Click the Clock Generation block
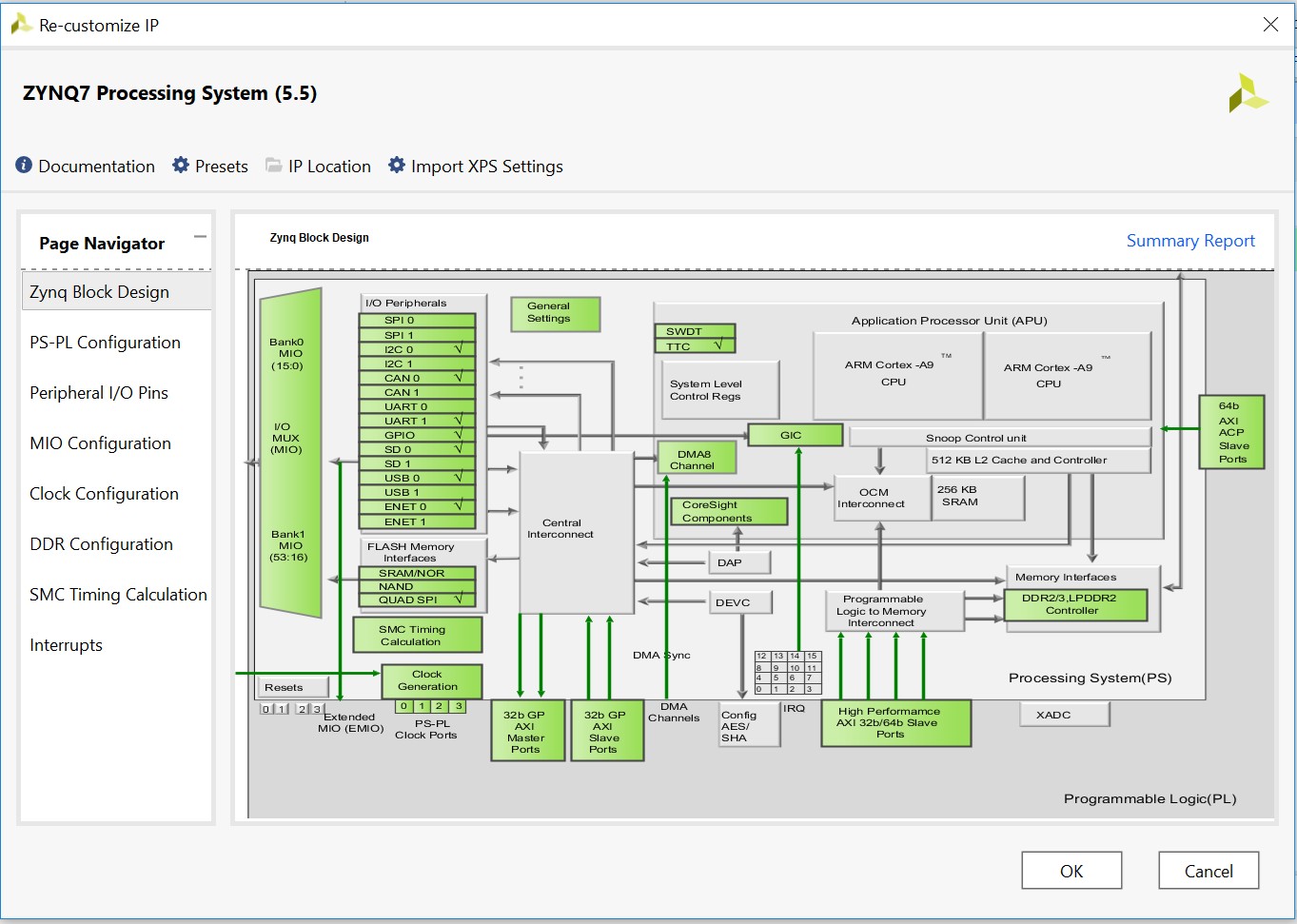1297x924 pixels. click(x=431, y=680)
